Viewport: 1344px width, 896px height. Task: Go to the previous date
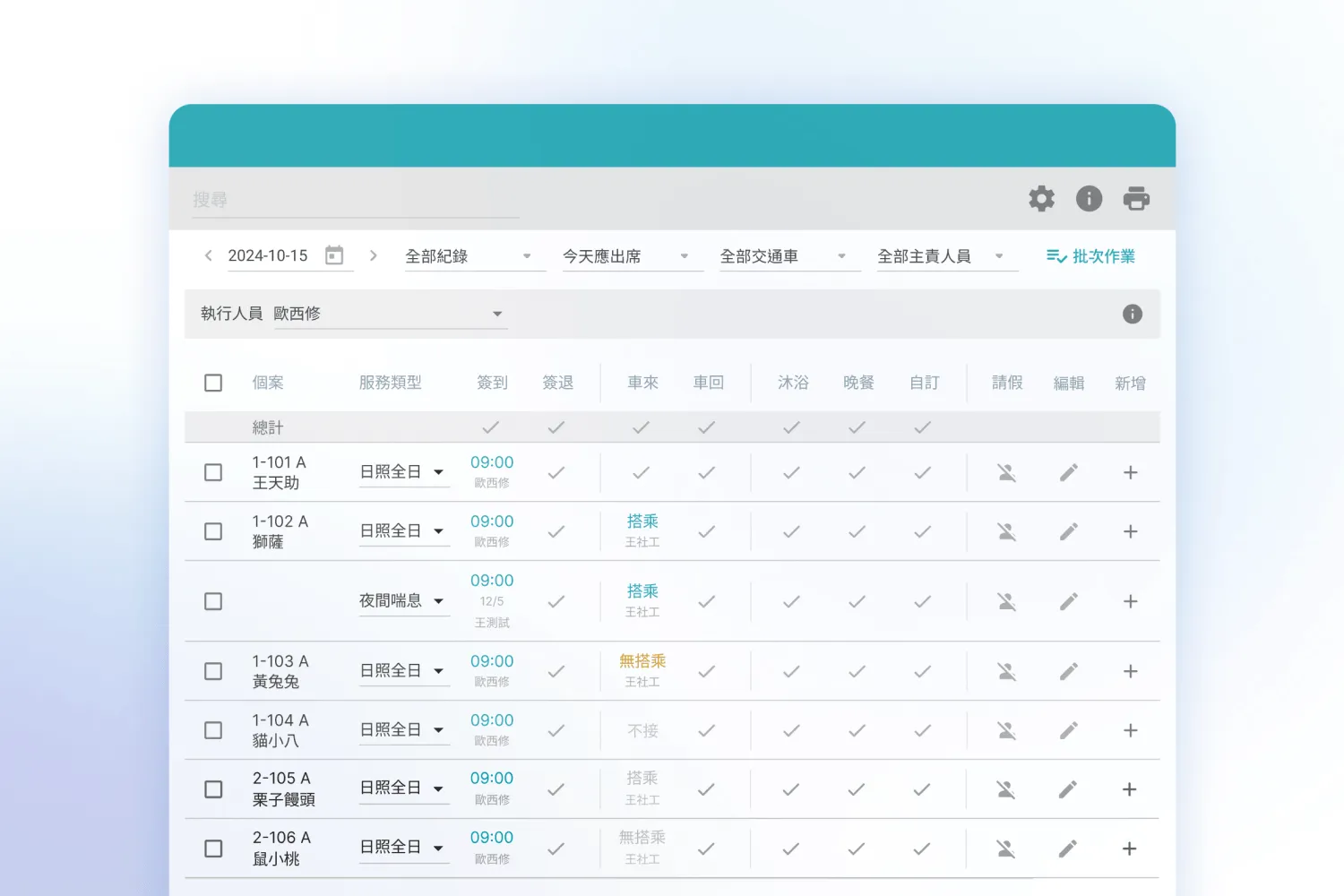click(208, 255)
